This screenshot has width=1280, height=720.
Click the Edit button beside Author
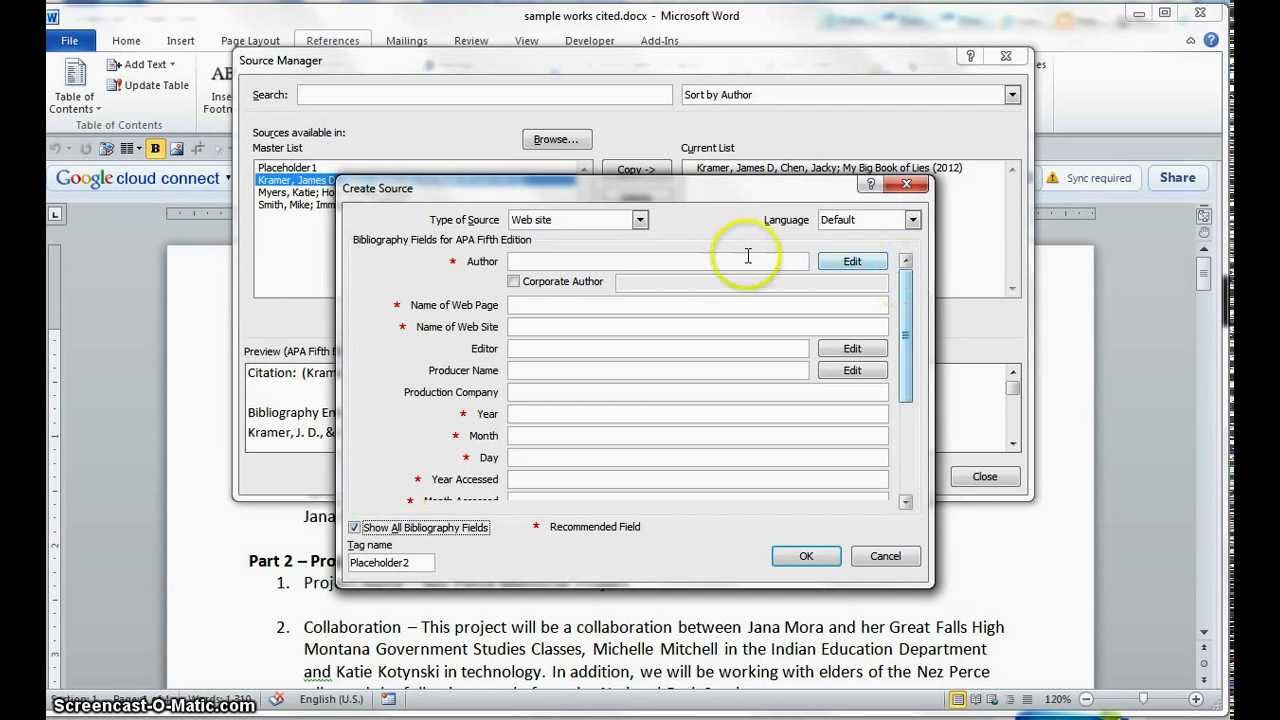[852, 261]
